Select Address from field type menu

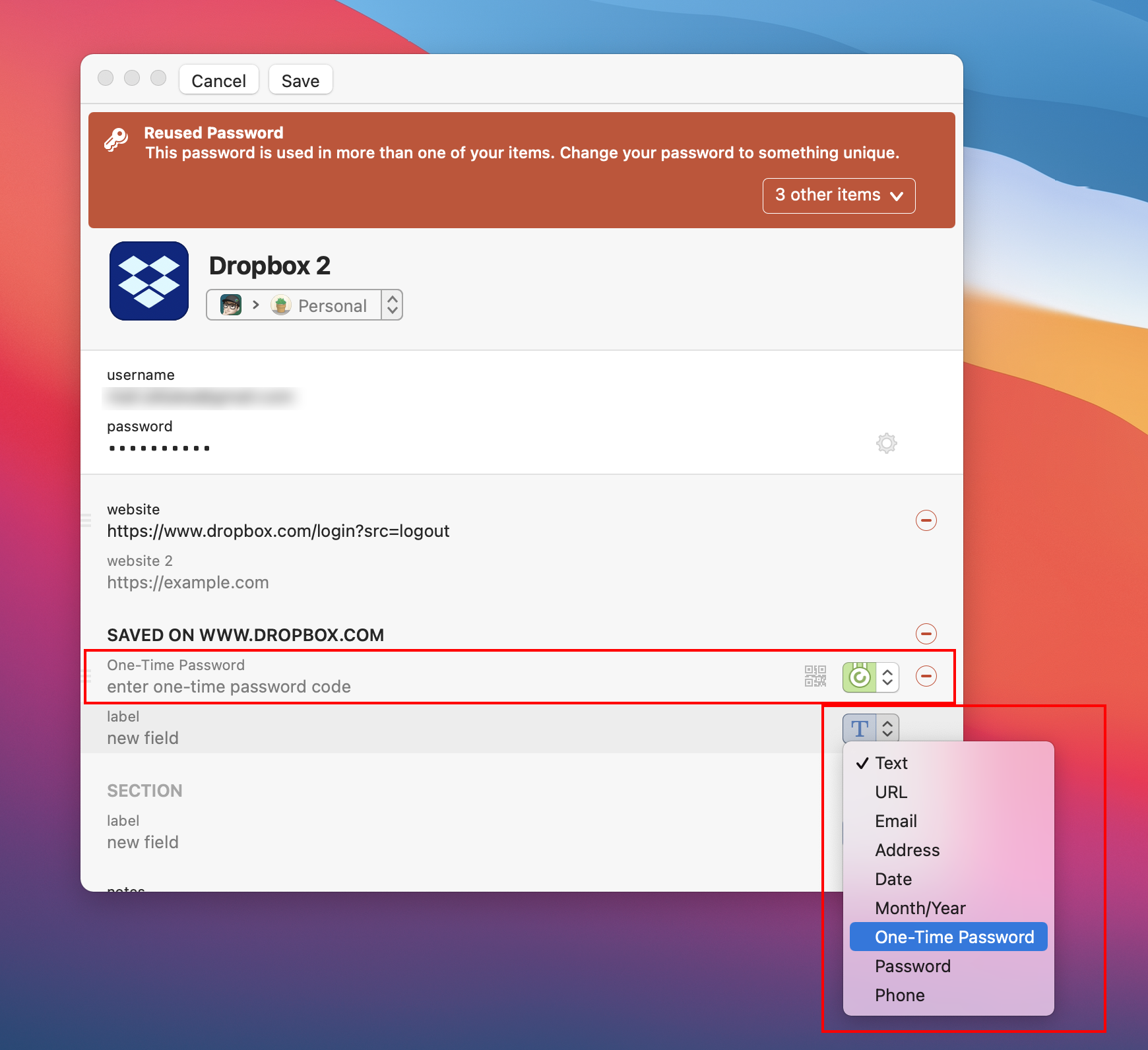click(x=949, y=850)
